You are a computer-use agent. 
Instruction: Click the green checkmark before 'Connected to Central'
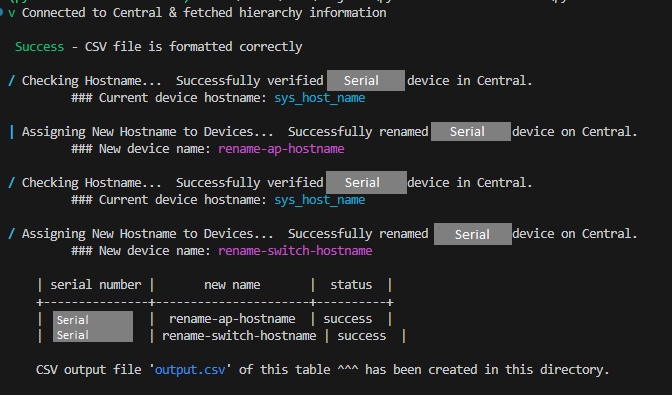12,13
